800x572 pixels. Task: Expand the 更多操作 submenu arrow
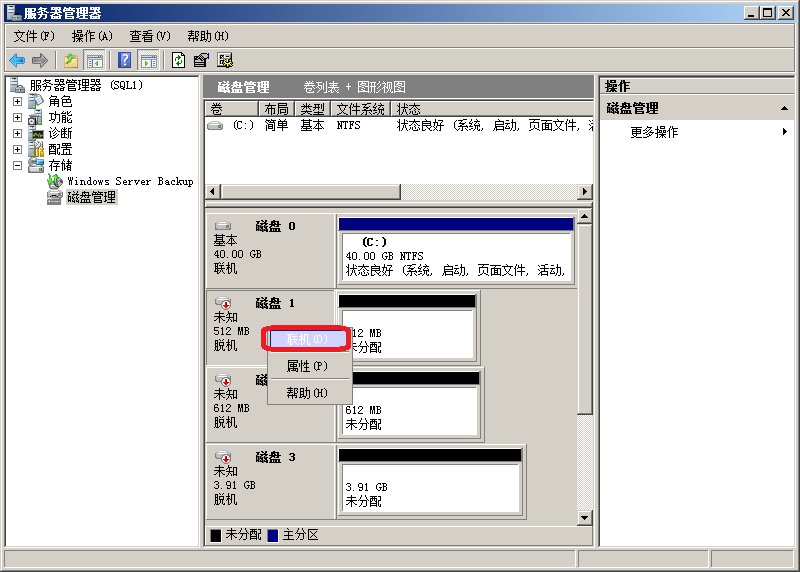click(x=785, y=132)
